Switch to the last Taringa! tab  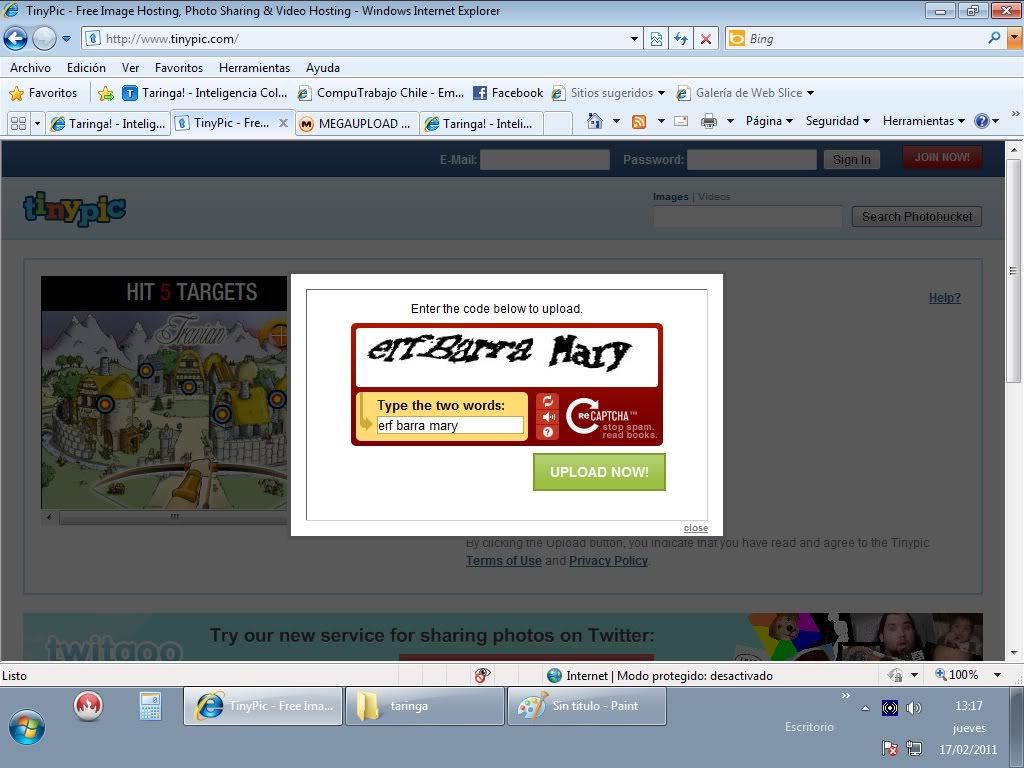481,123
